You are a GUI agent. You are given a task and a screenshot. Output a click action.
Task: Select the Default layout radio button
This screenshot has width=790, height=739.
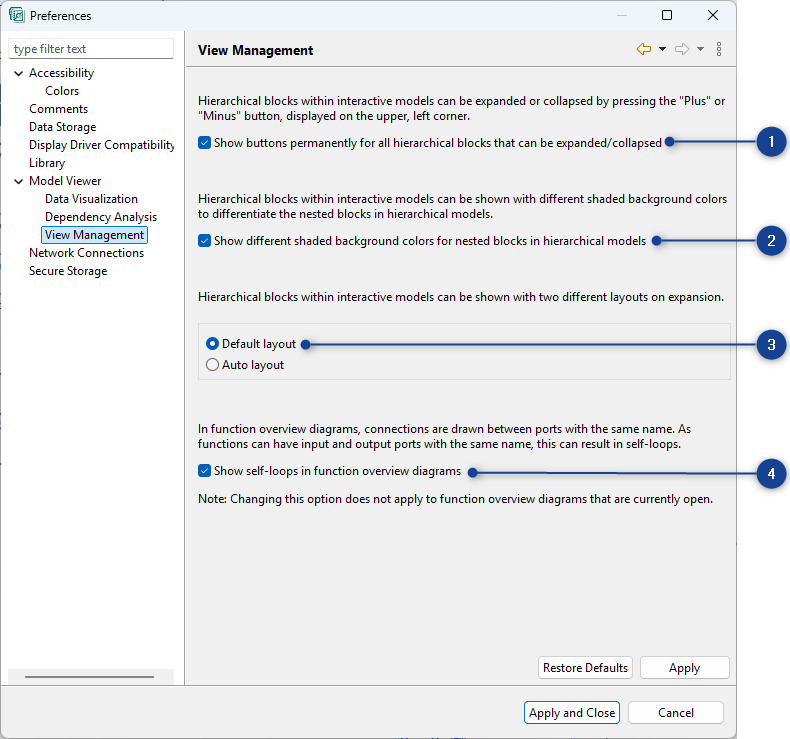pyautogui.click(x=213, y=344)
